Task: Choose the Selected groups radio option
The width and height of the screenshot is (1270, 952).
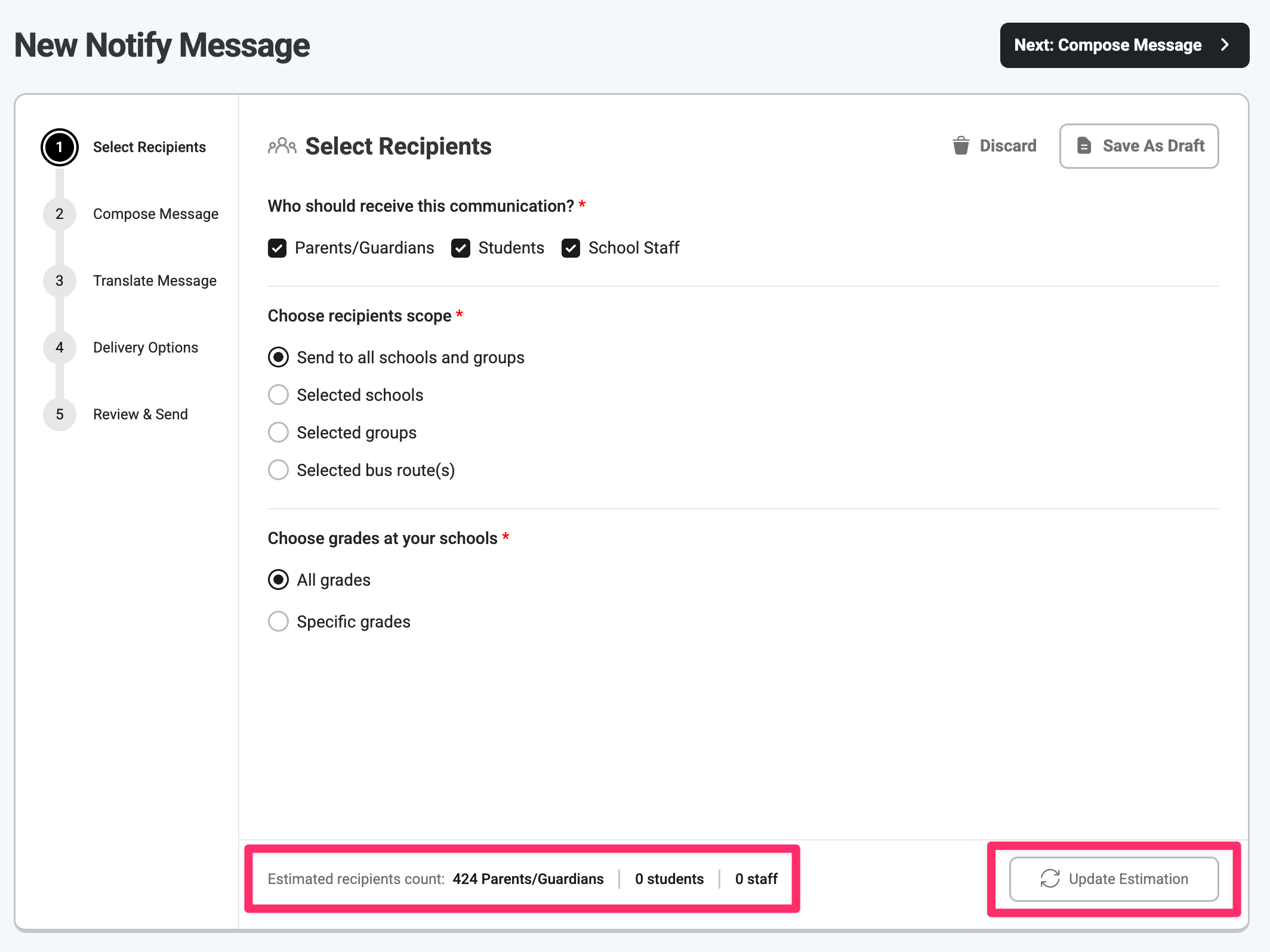Action: point(278,432)
